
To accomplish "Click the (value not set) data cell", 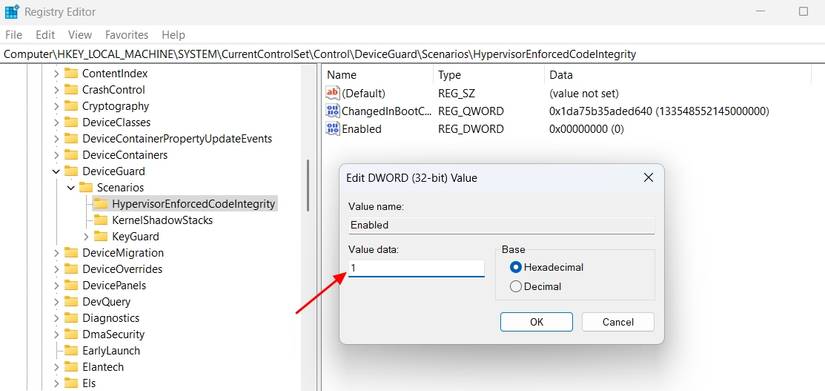I will (584, 94).
